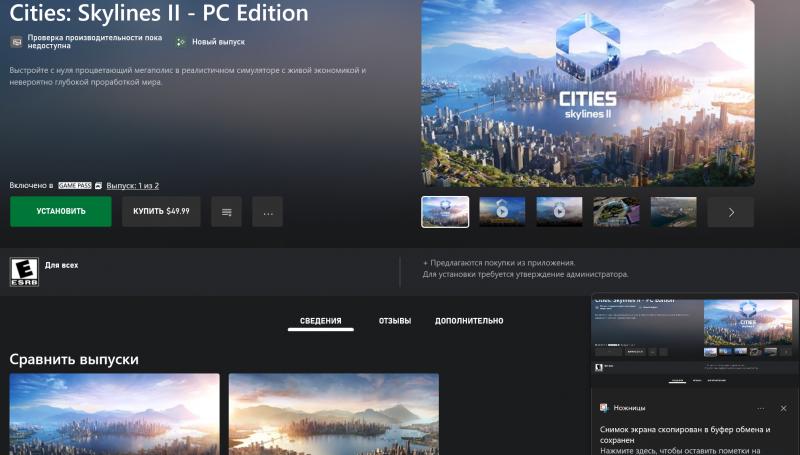This screenshot has width=800, height=455.
Task: Select the last aerial city screenshot thumbnail
Action: coord(673,211)
